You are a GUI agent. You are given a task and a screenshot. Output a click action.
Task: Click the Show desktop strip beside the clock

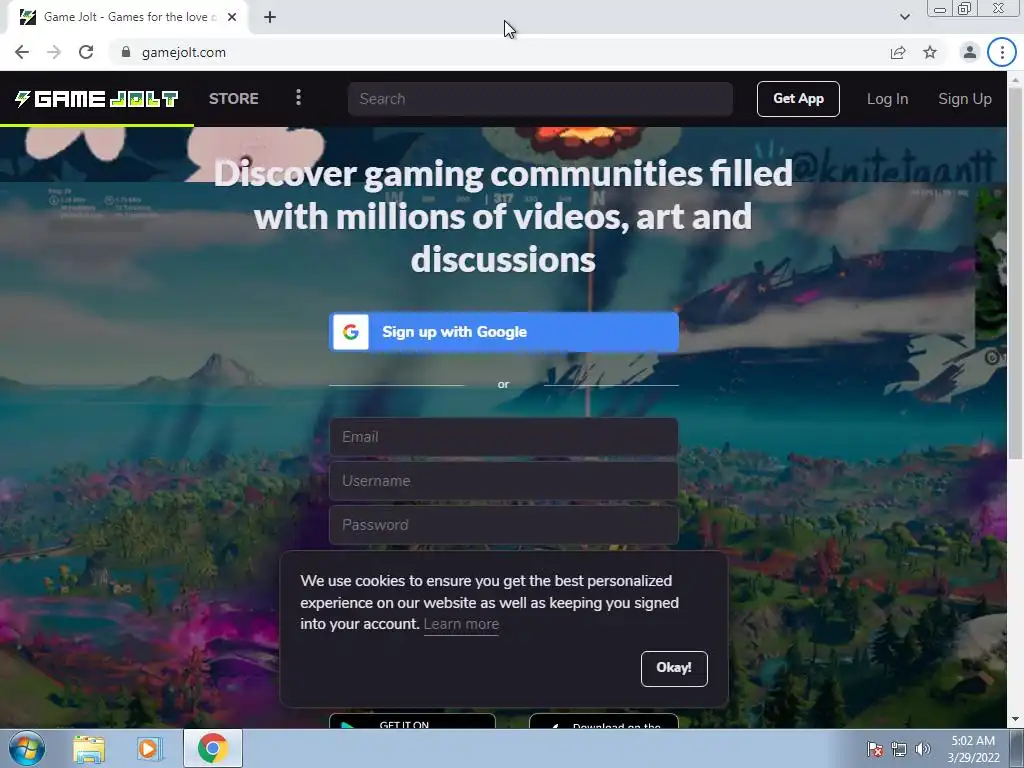coord(1017,748)
